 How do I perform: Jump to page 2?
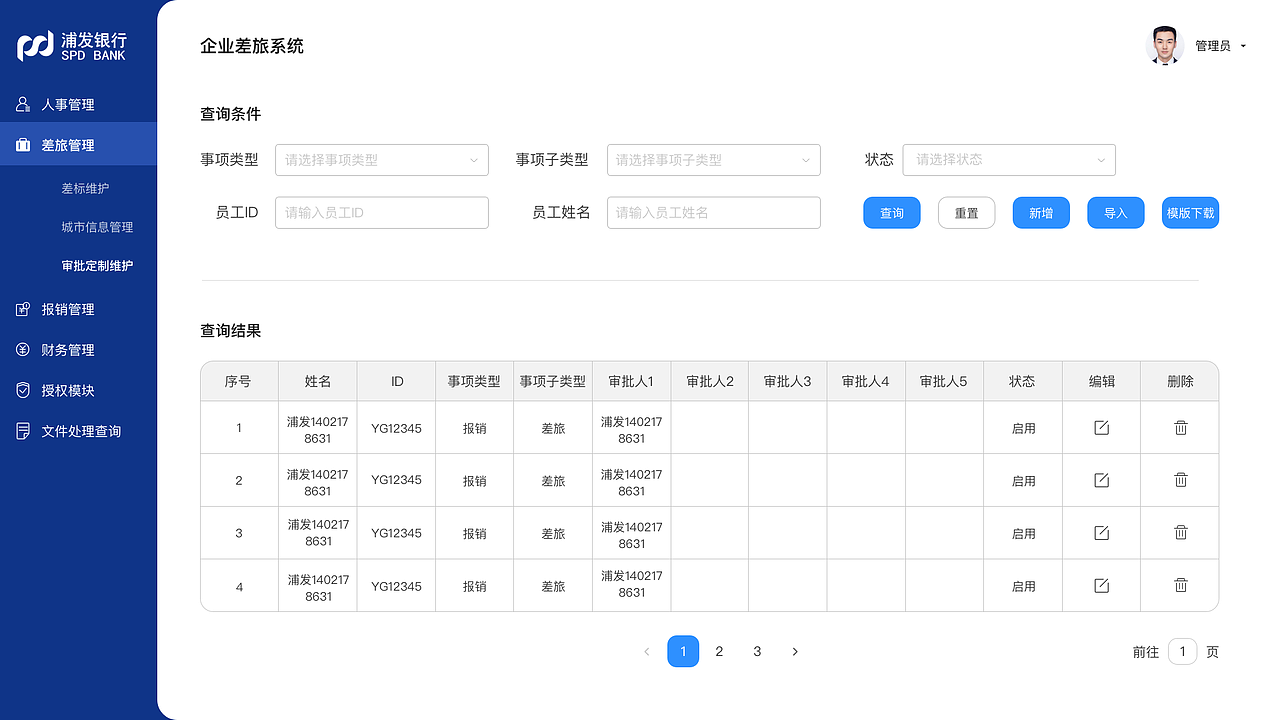pyautogui.click(x=719, y=652)
